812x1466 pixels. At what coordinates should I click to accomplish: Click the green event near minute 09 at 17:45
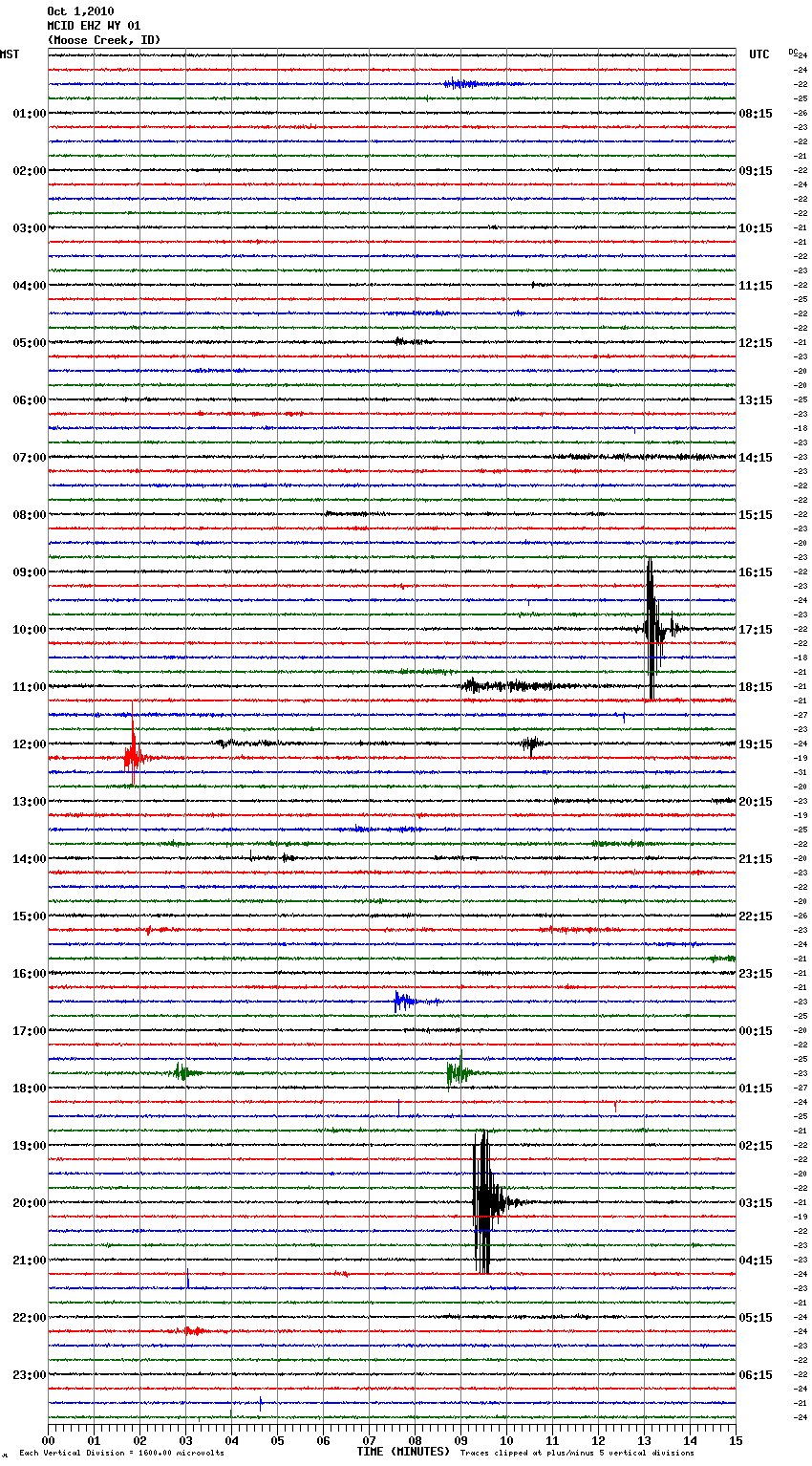pos(459,1072)
